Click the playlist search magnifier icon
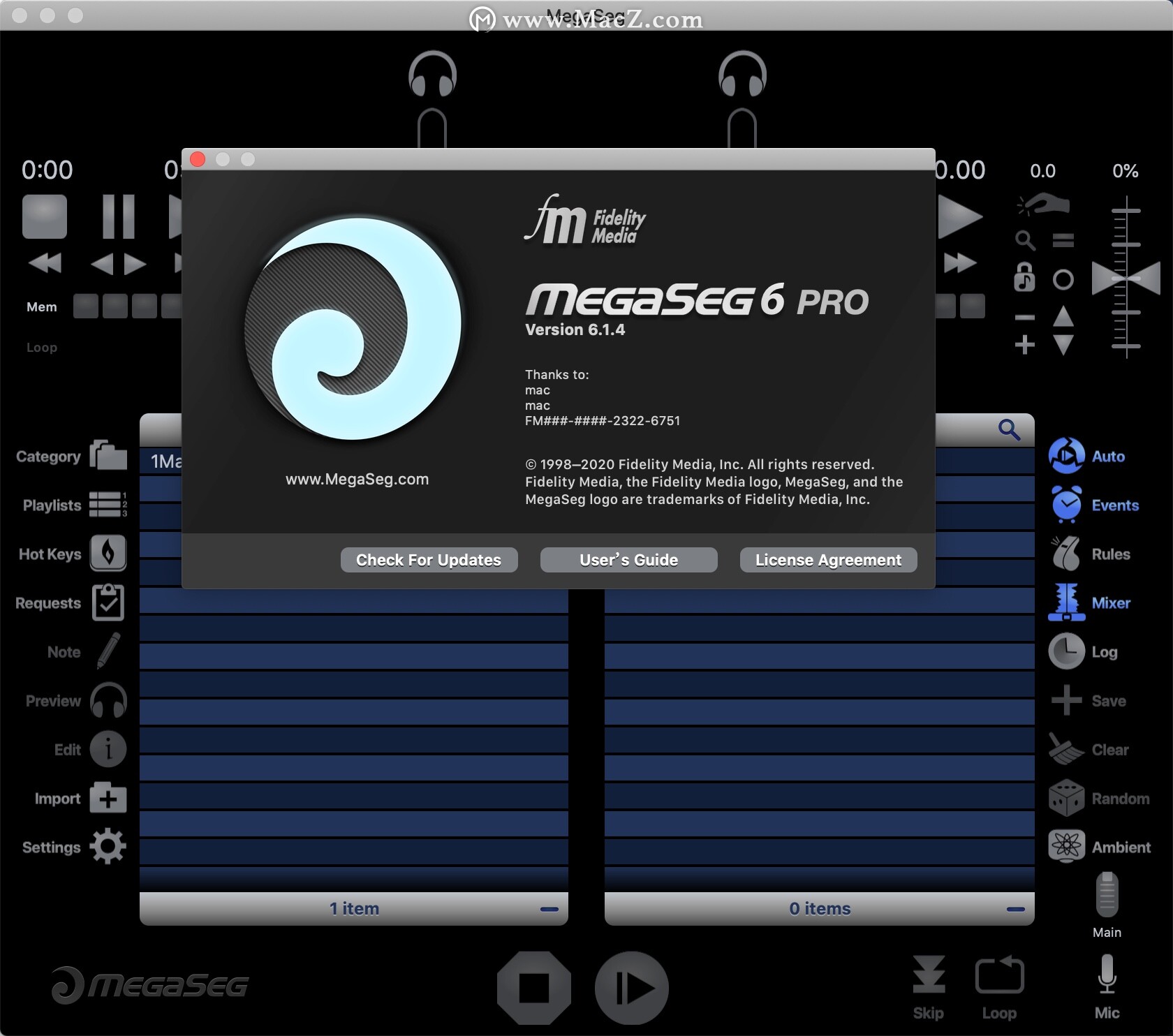The image size is (1173, 1036). (1009, 429)
